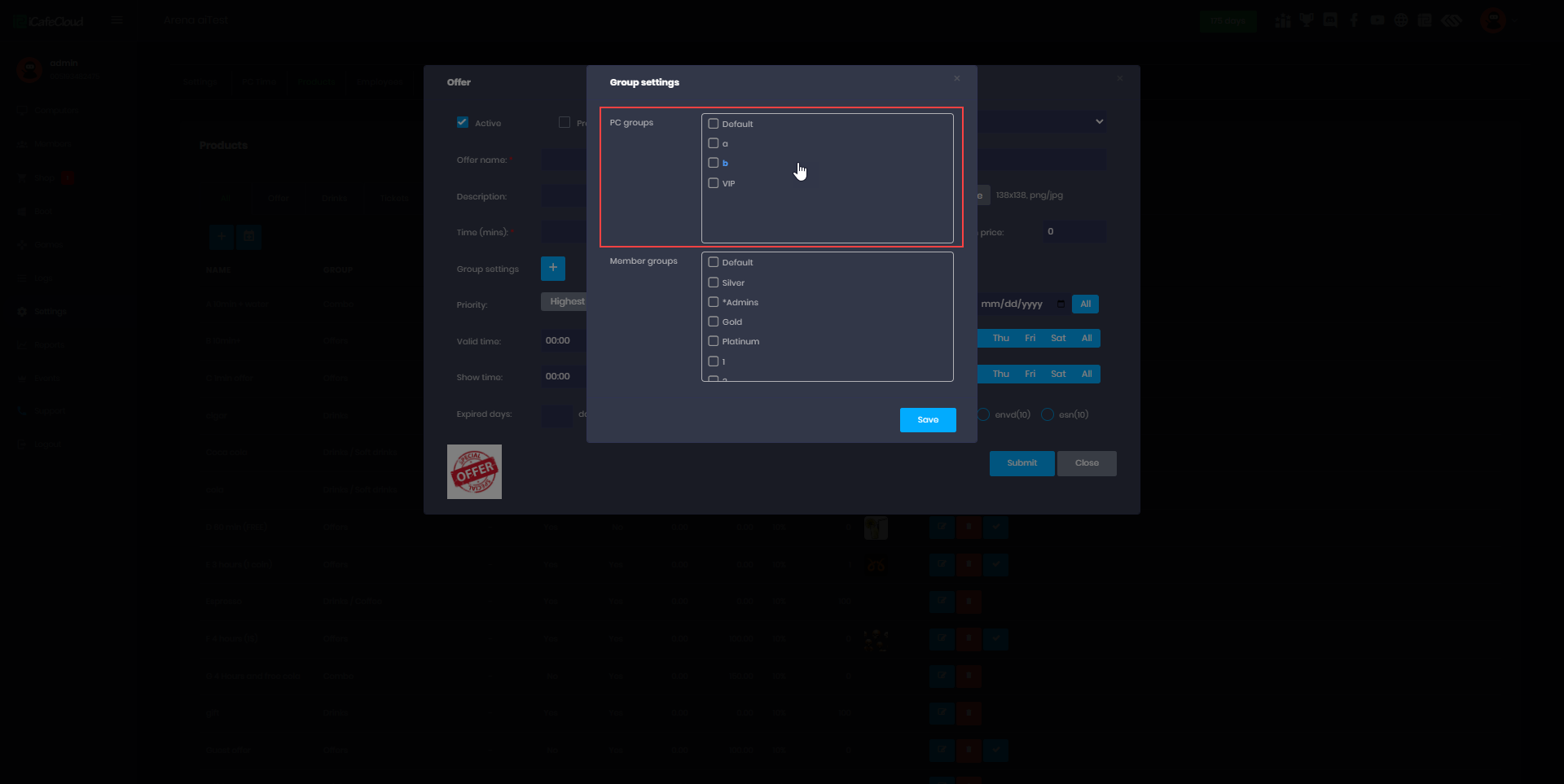Toggle Fri in the Show time row

coord(1030,374)
